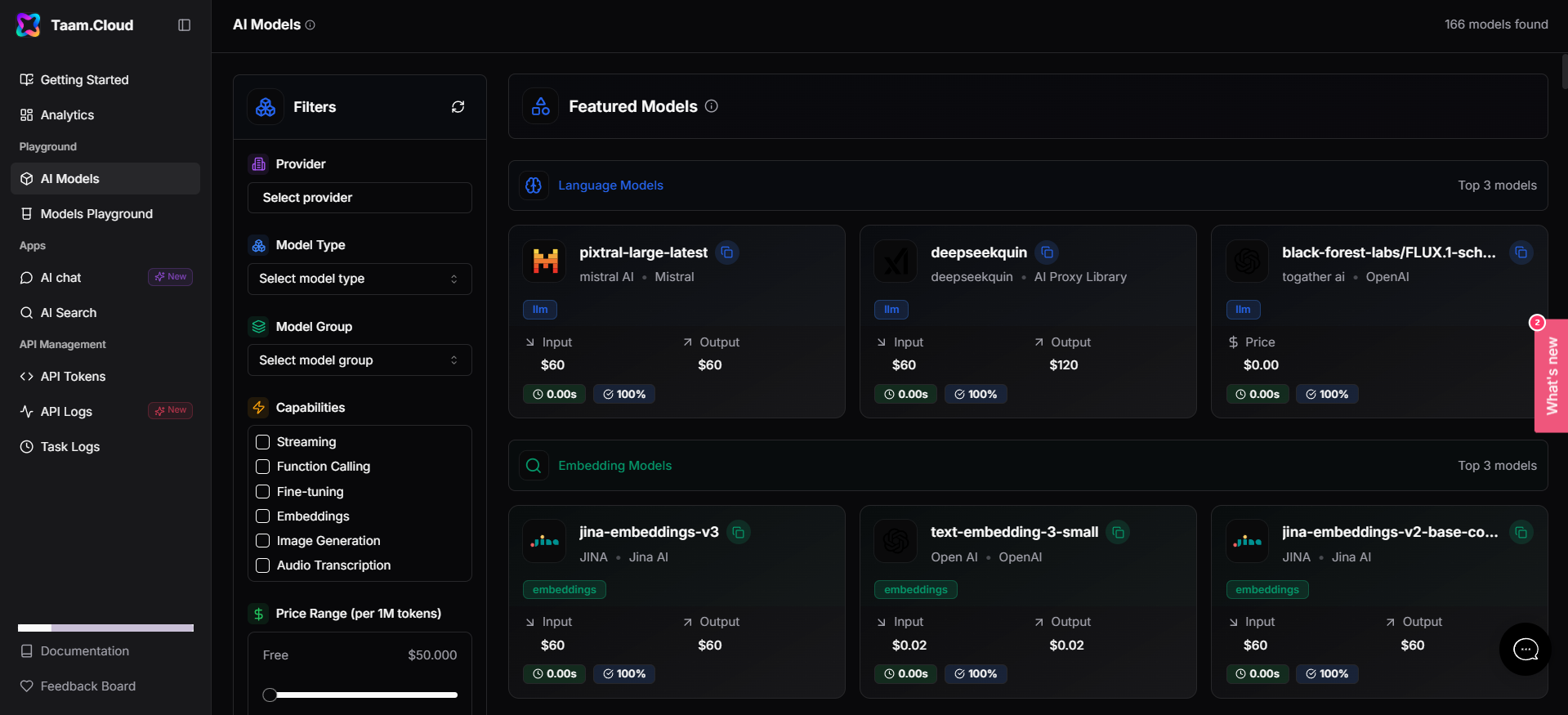Click the price range slider handle
This screenshot has width=1568, height=715.
pos(270,695)
